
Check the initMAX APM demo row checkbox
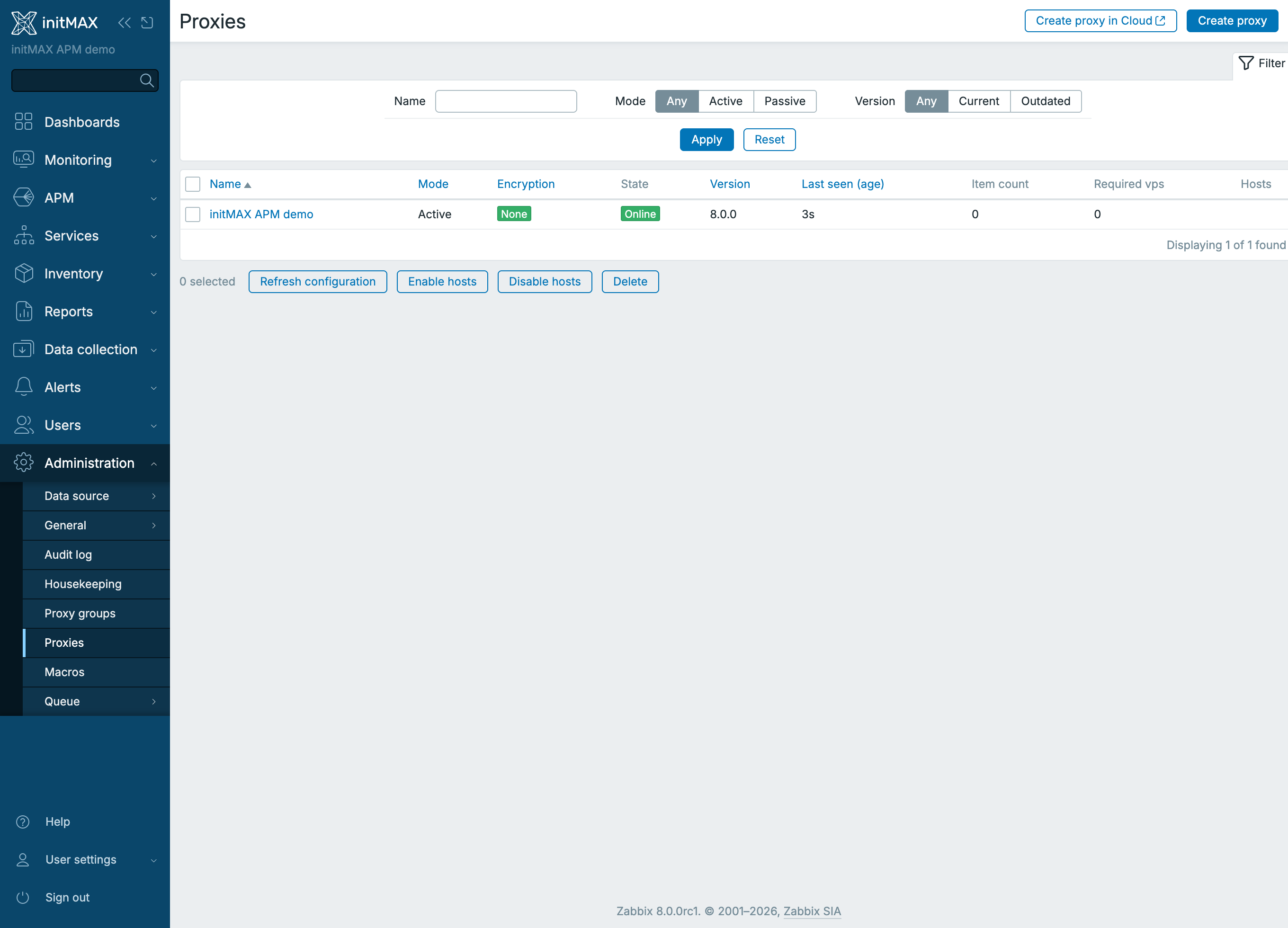click(193, 214)
